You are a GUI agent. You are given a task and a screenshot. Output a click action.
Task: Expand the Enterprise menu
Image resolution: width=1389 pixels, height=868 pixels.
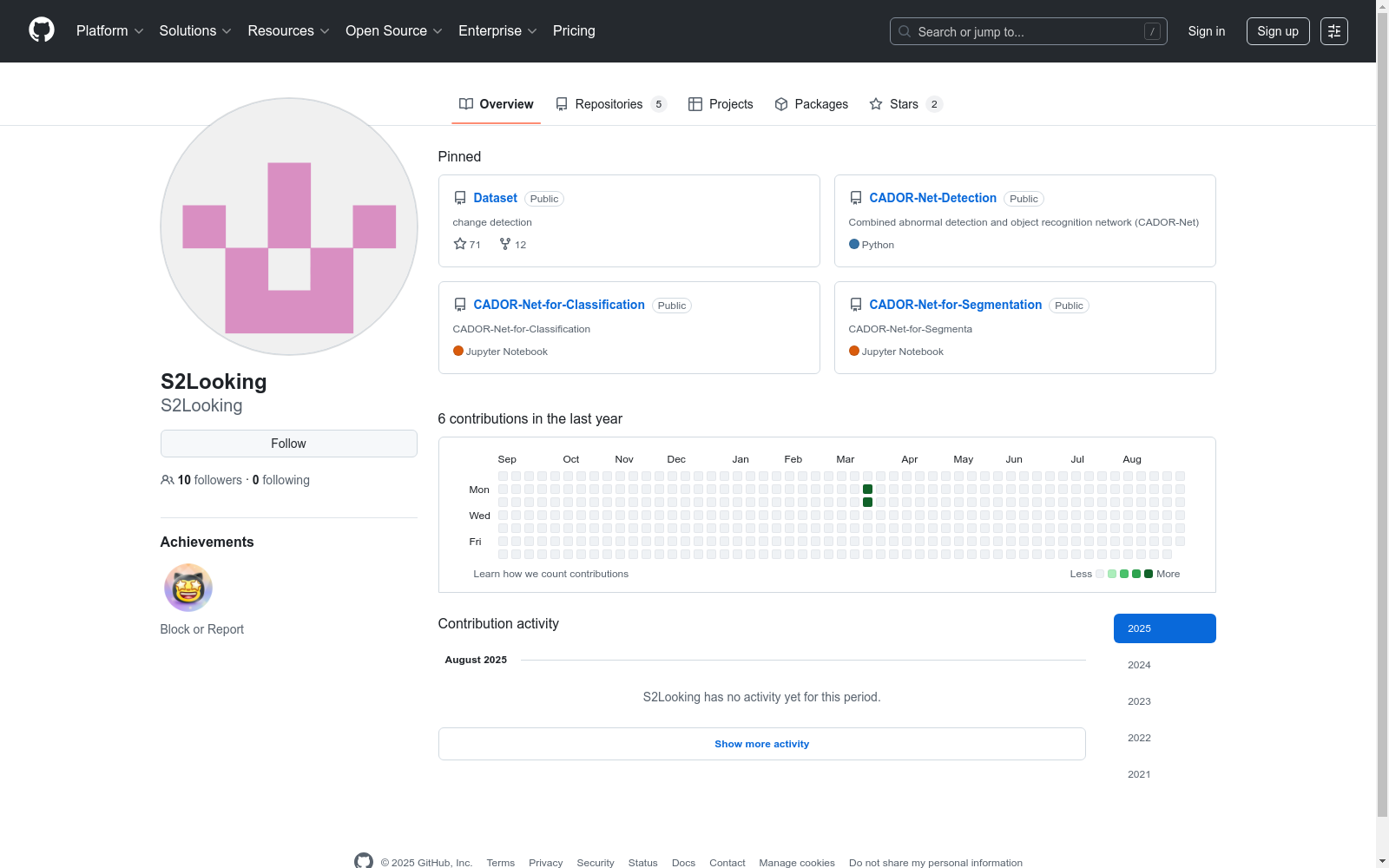[497, 31]
